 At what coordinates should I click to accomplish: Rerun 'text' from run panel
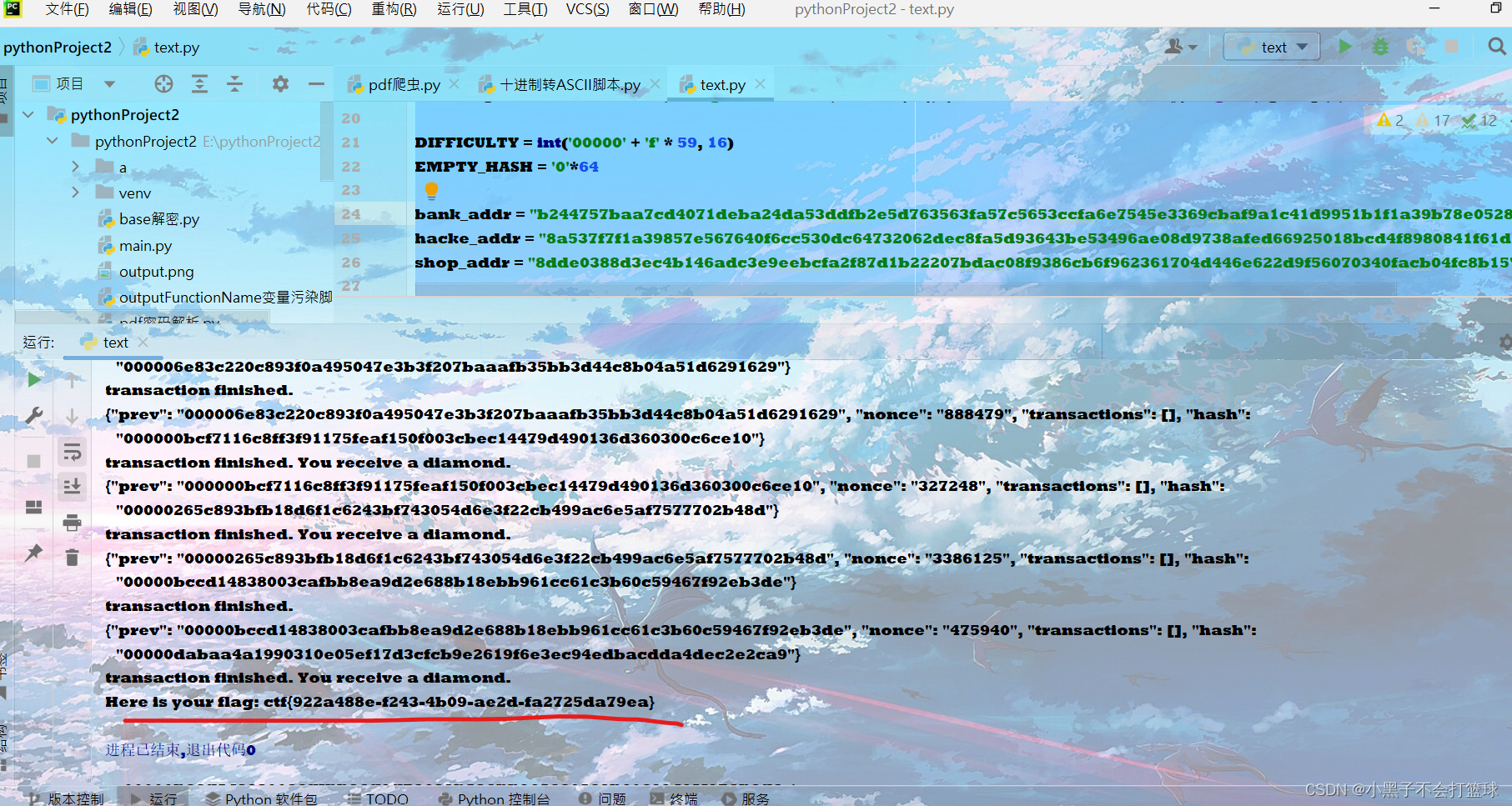33,380
